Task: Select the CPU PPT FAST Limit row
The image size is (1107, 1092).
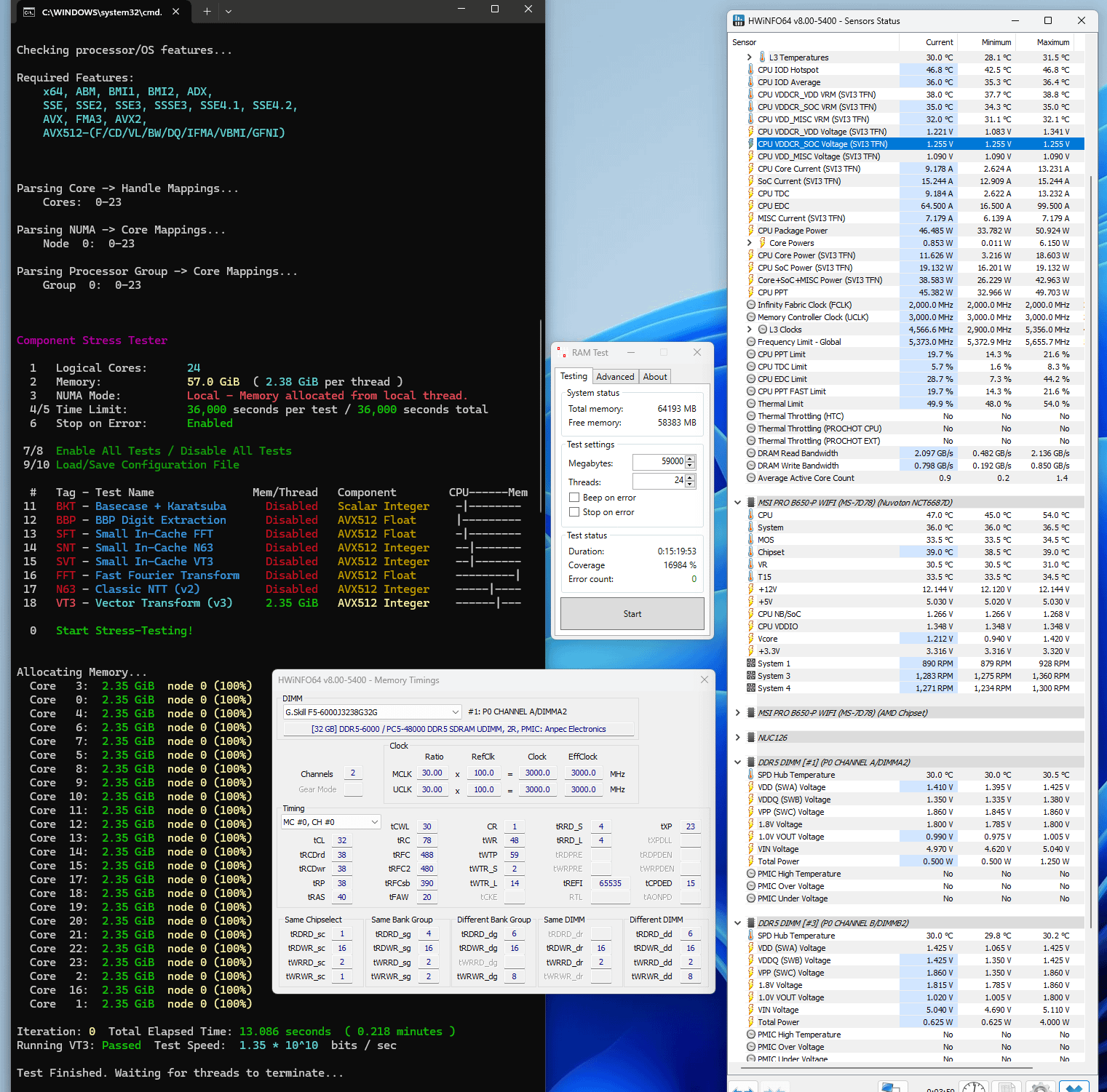Action: click(915, 391)
